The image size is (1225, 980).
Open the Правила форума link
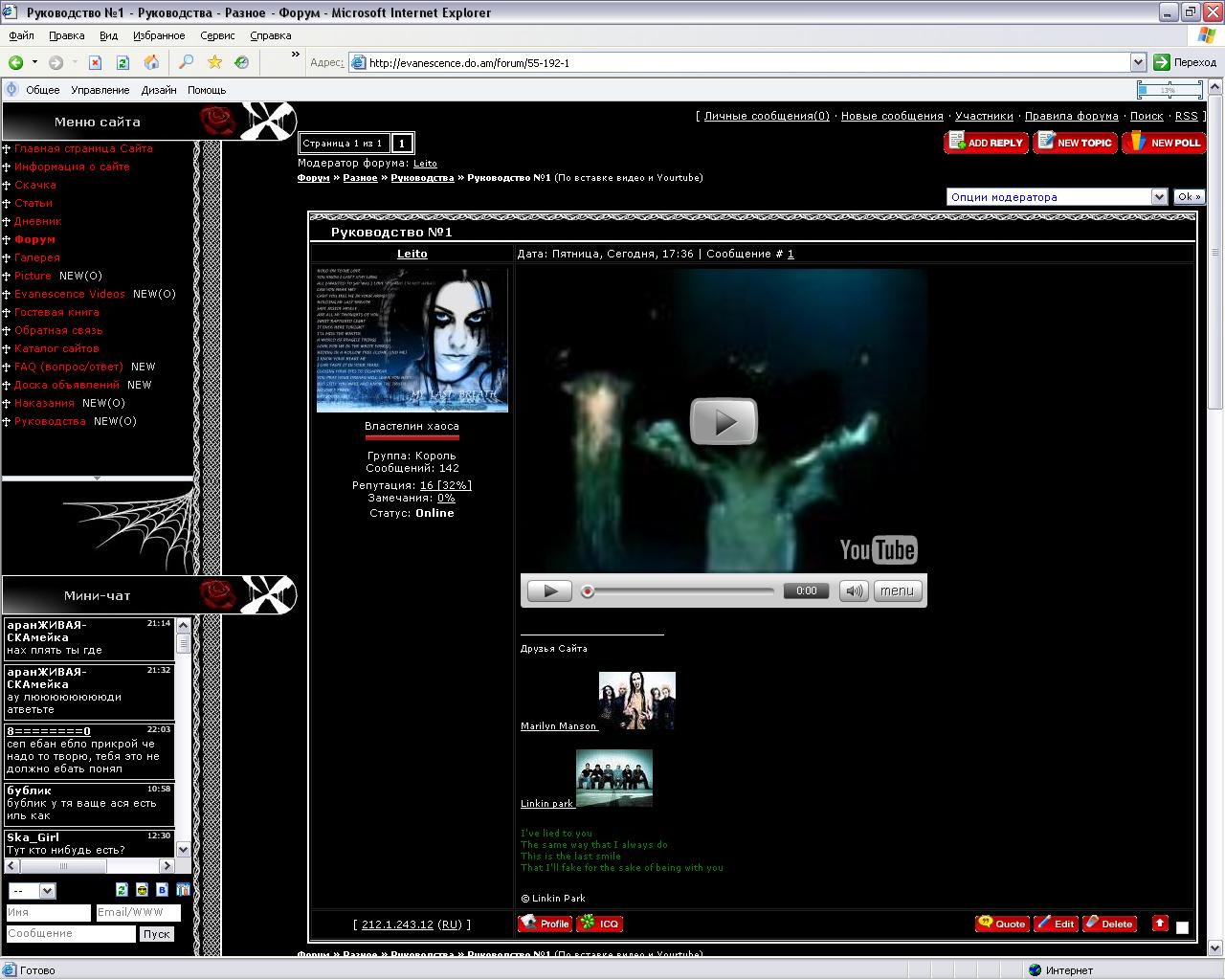1072,116
